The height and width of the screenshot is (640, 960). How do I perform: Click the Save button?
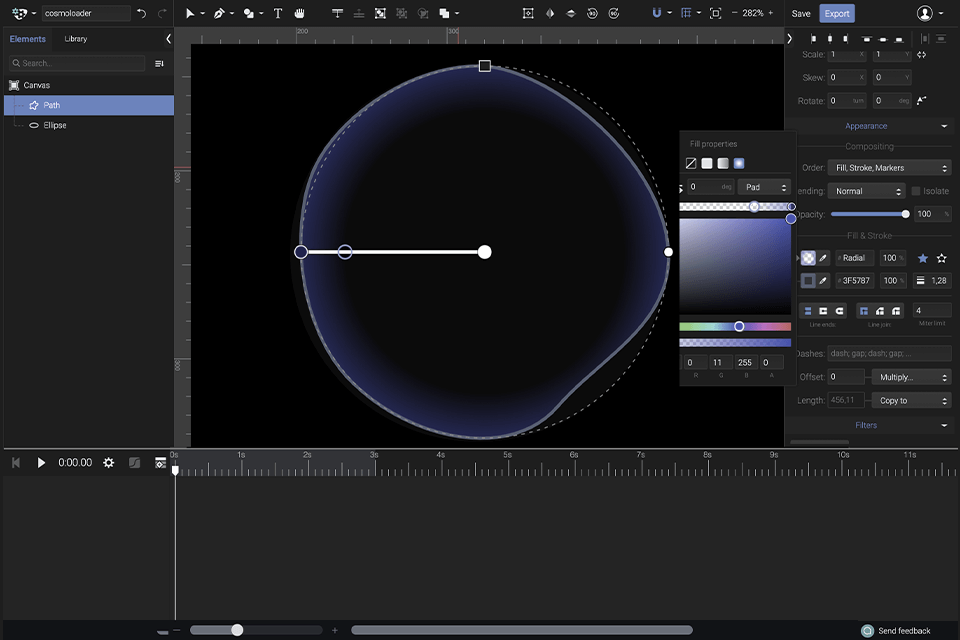801,14
